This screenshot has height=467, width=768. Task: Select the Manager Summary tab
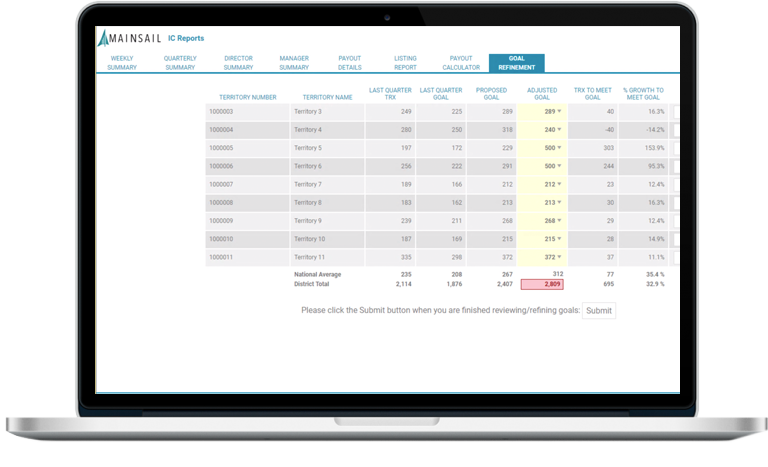[x=294, y=63]
